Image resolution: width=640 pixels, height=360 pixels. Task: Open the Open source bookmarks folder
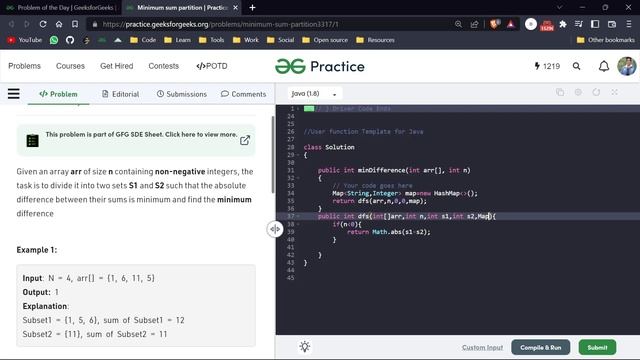point(325,40)
